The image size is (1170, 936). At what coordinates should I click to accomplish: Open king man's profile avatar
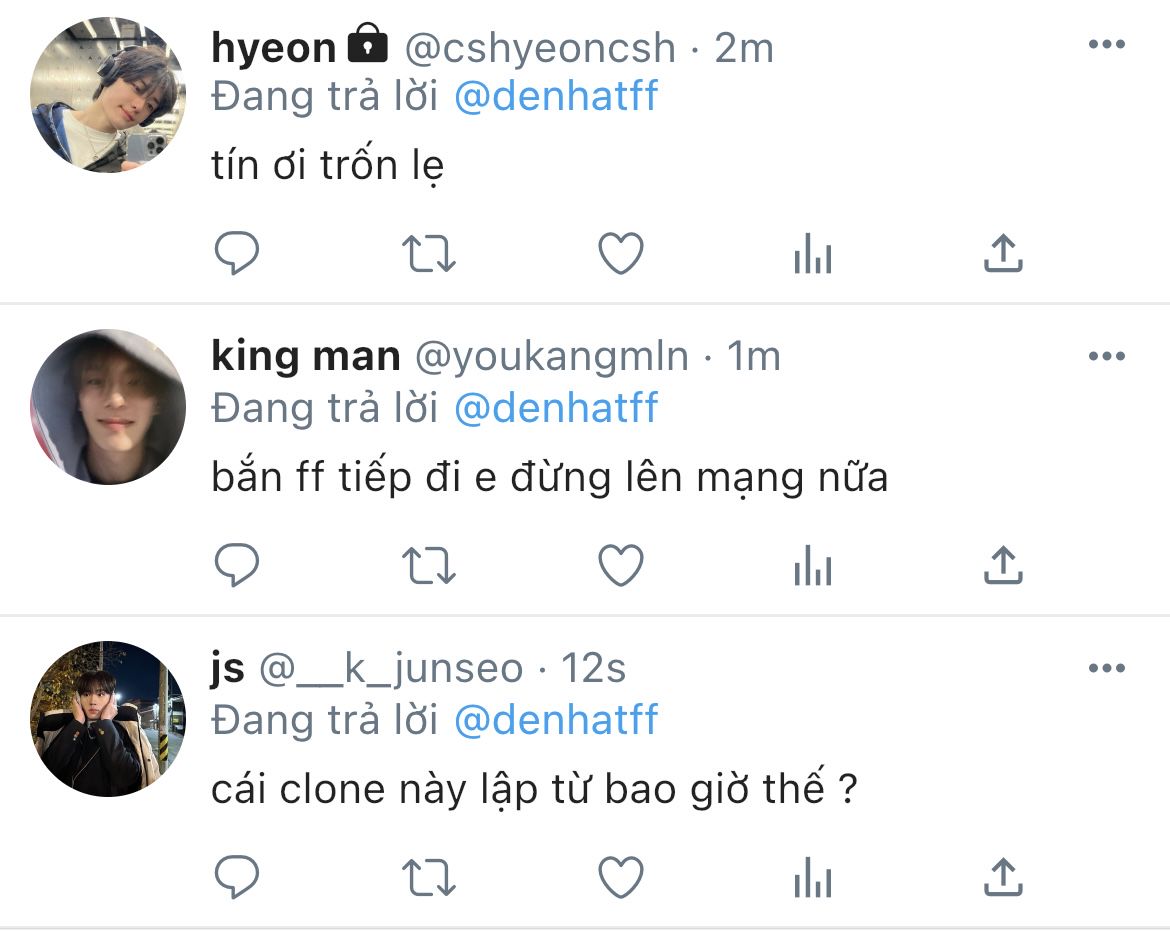(x=108, y=407)
